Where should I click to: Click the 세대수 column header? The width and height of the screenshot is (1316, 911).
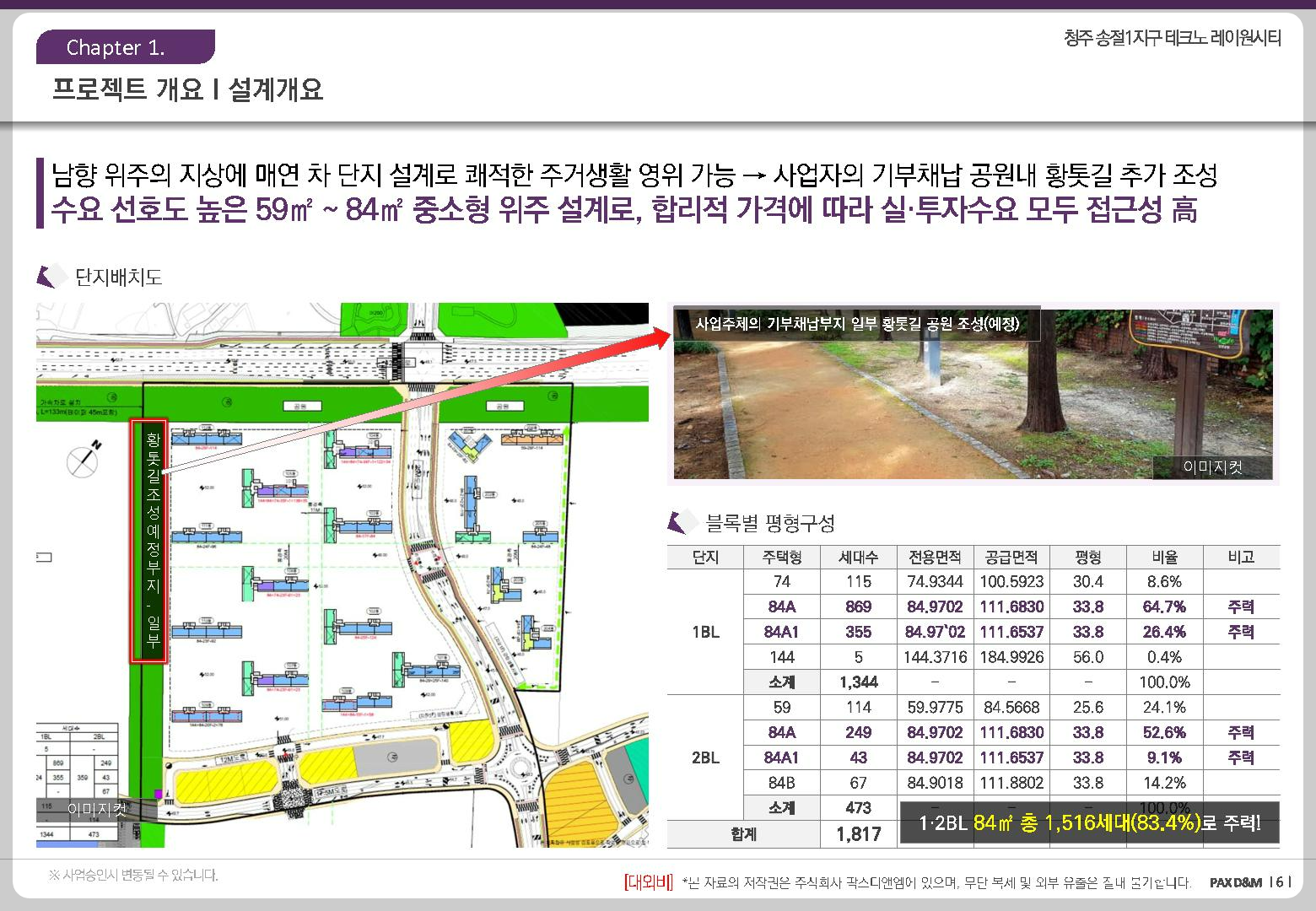pos(858,557)
